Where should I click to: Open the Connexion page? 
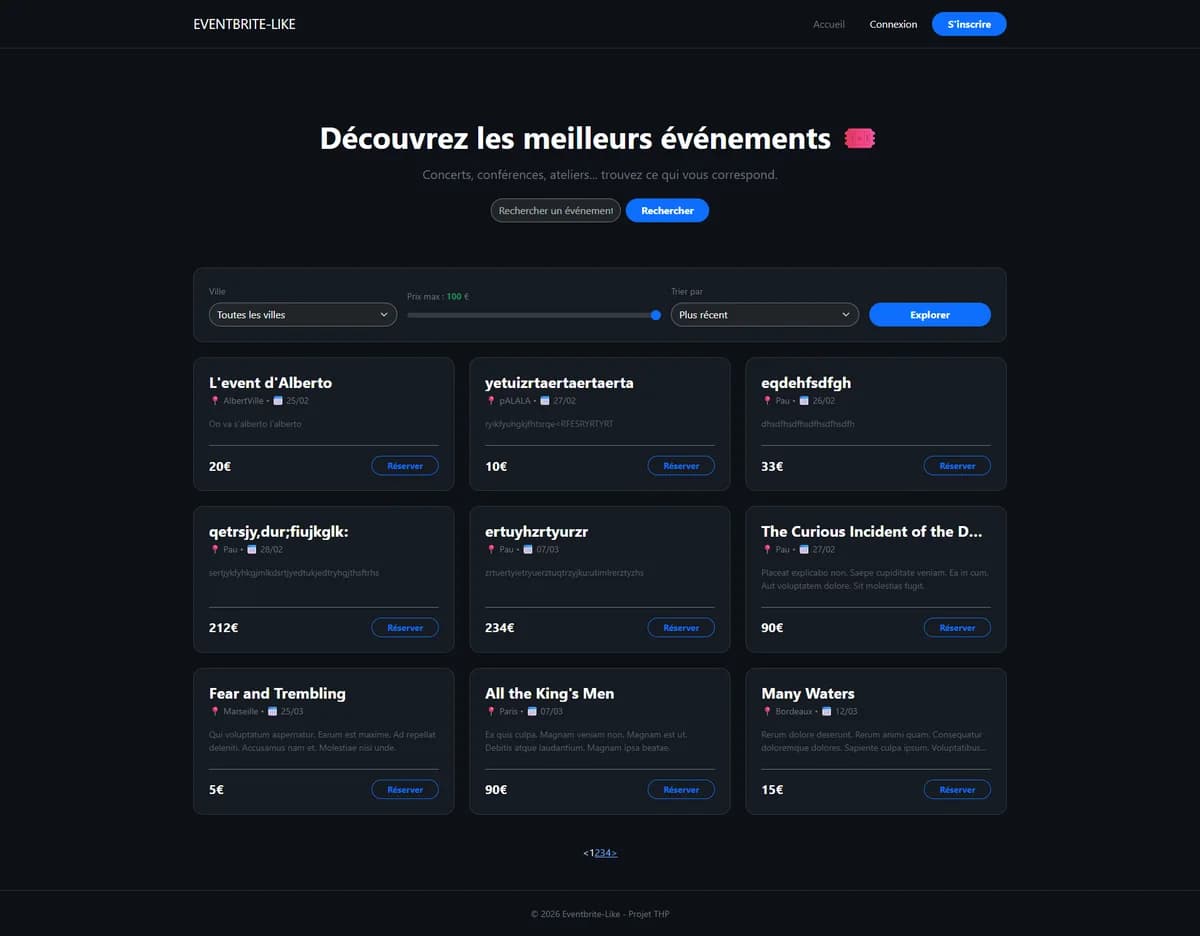tap(893, 24)
